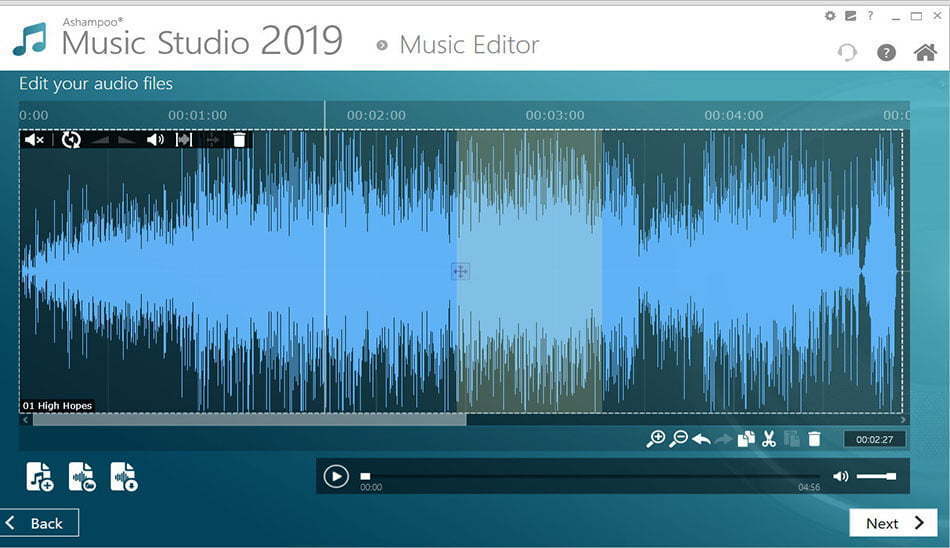Go Back to previous step
Viewport: 950px width, 548px height.
click(39, 523)
